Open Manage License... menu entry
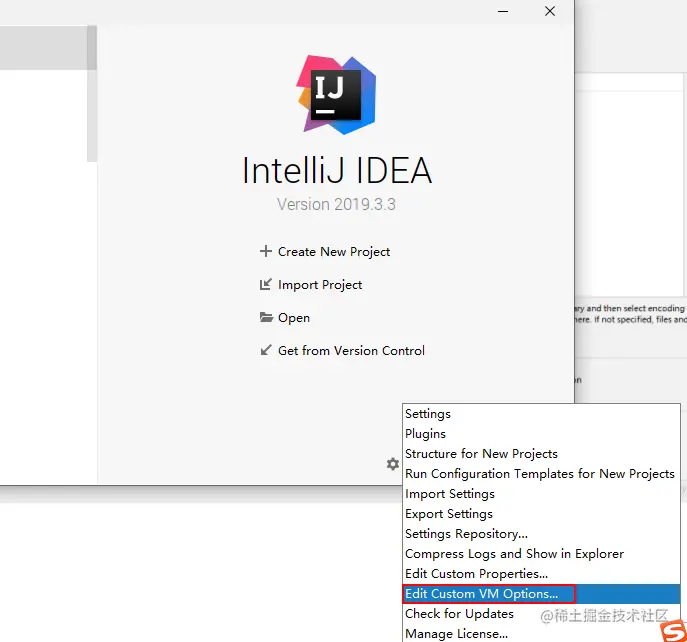 tap(541, 634)
